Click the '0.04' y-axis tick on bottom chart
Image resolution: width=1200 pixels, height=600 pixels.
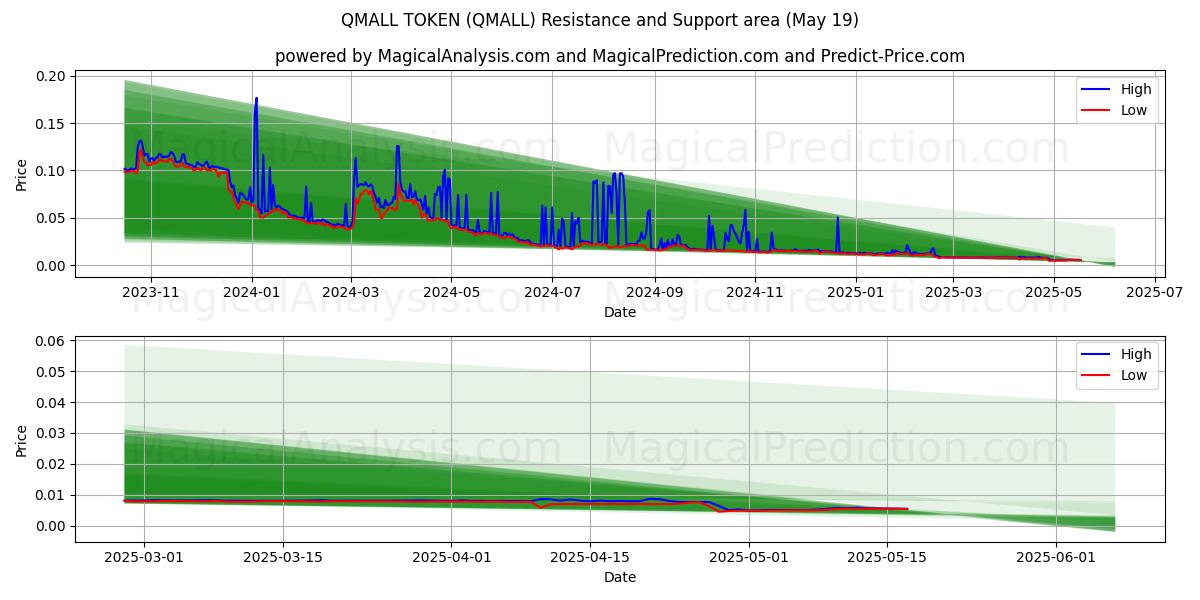pos(53,403)
